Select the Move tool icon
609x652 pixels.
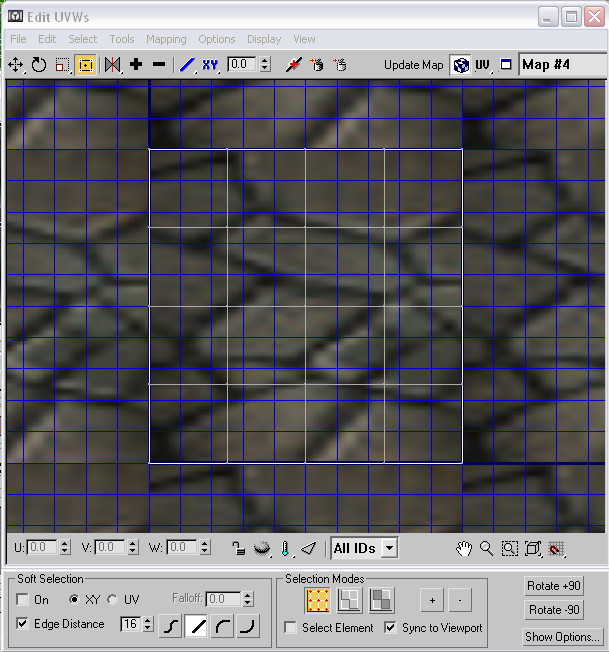coord(15,65)
